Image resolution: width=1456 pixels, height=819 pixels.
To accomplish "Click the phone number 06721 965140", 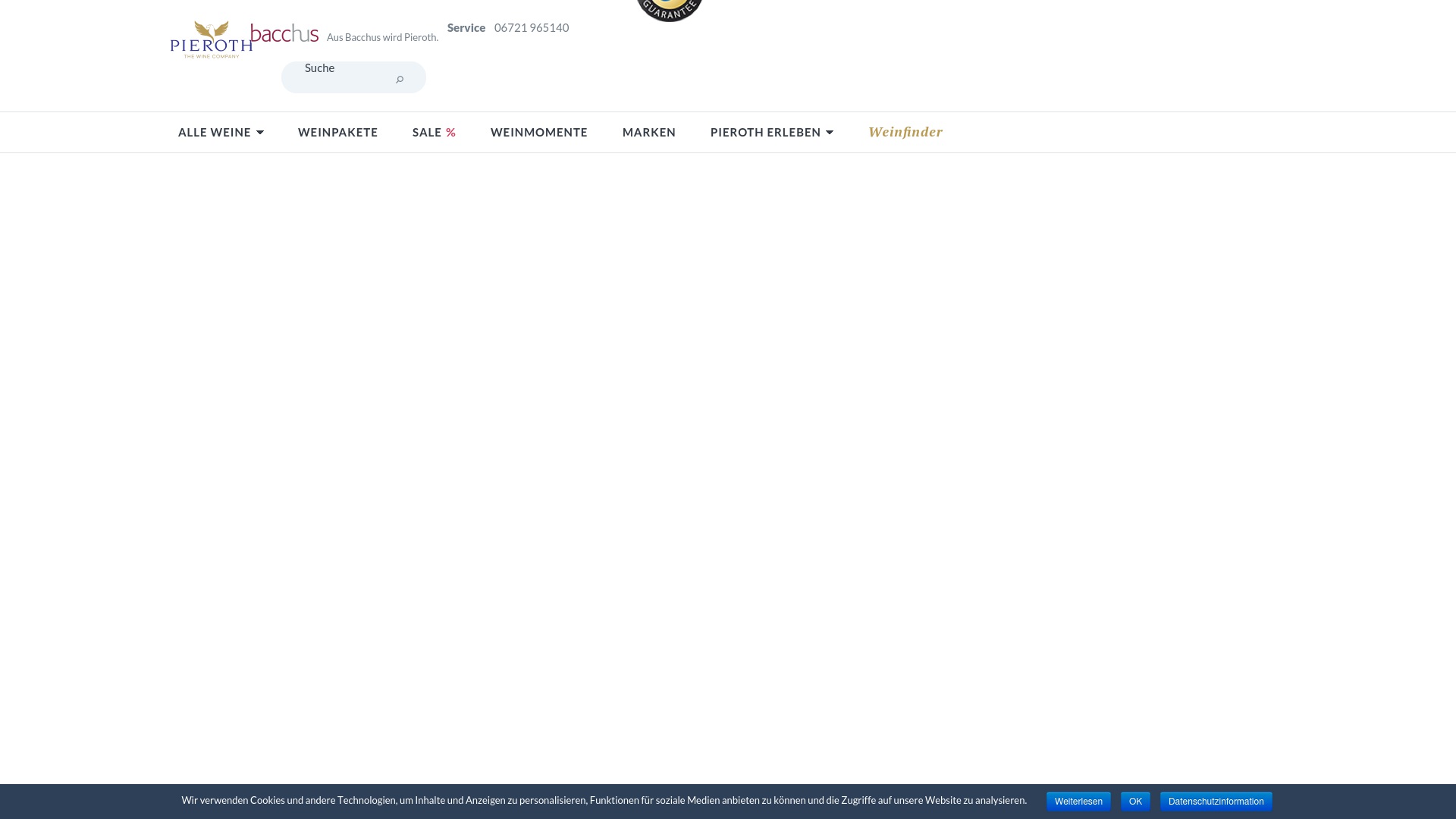I will coord(531,28).
